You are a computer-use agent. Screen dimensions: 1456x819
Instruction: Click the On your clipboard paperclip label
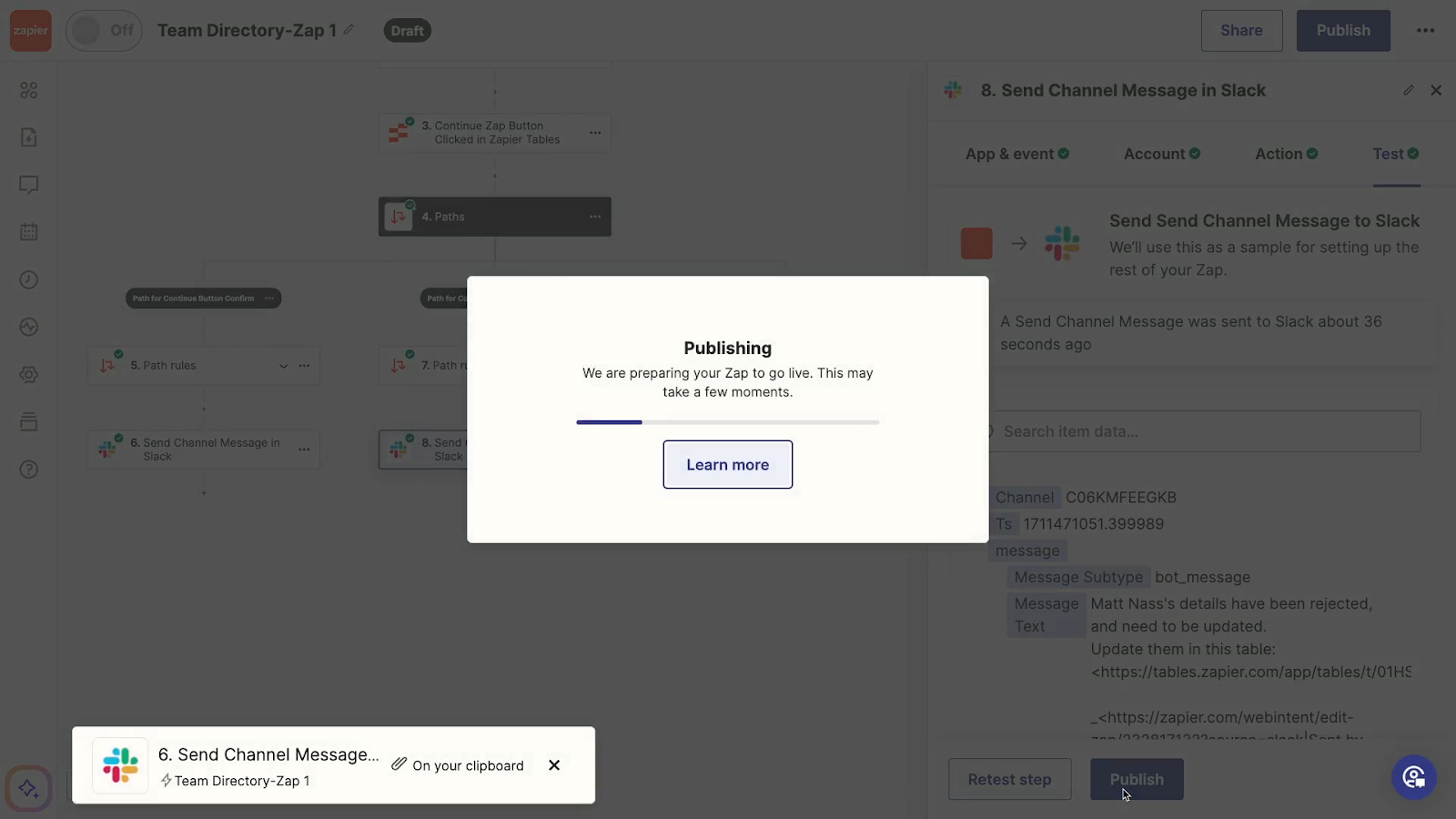pyautogui.click(x=458, y=765)
